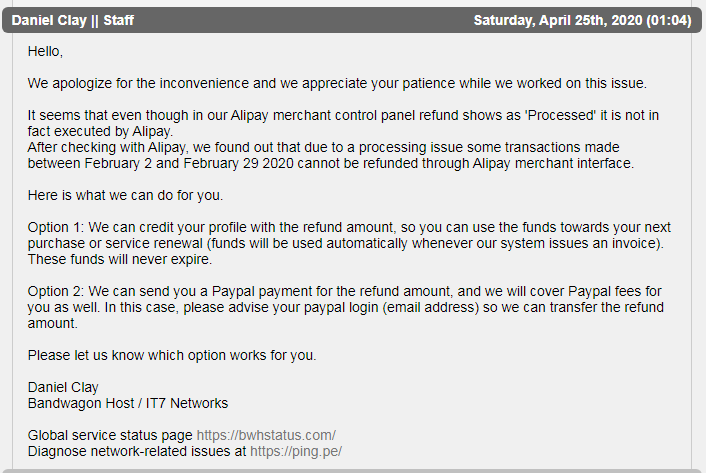Click the "Diagnose network-related issues at" label
Image resolution: width=706 pixels, height=473 pixels.
pos(137,451)
